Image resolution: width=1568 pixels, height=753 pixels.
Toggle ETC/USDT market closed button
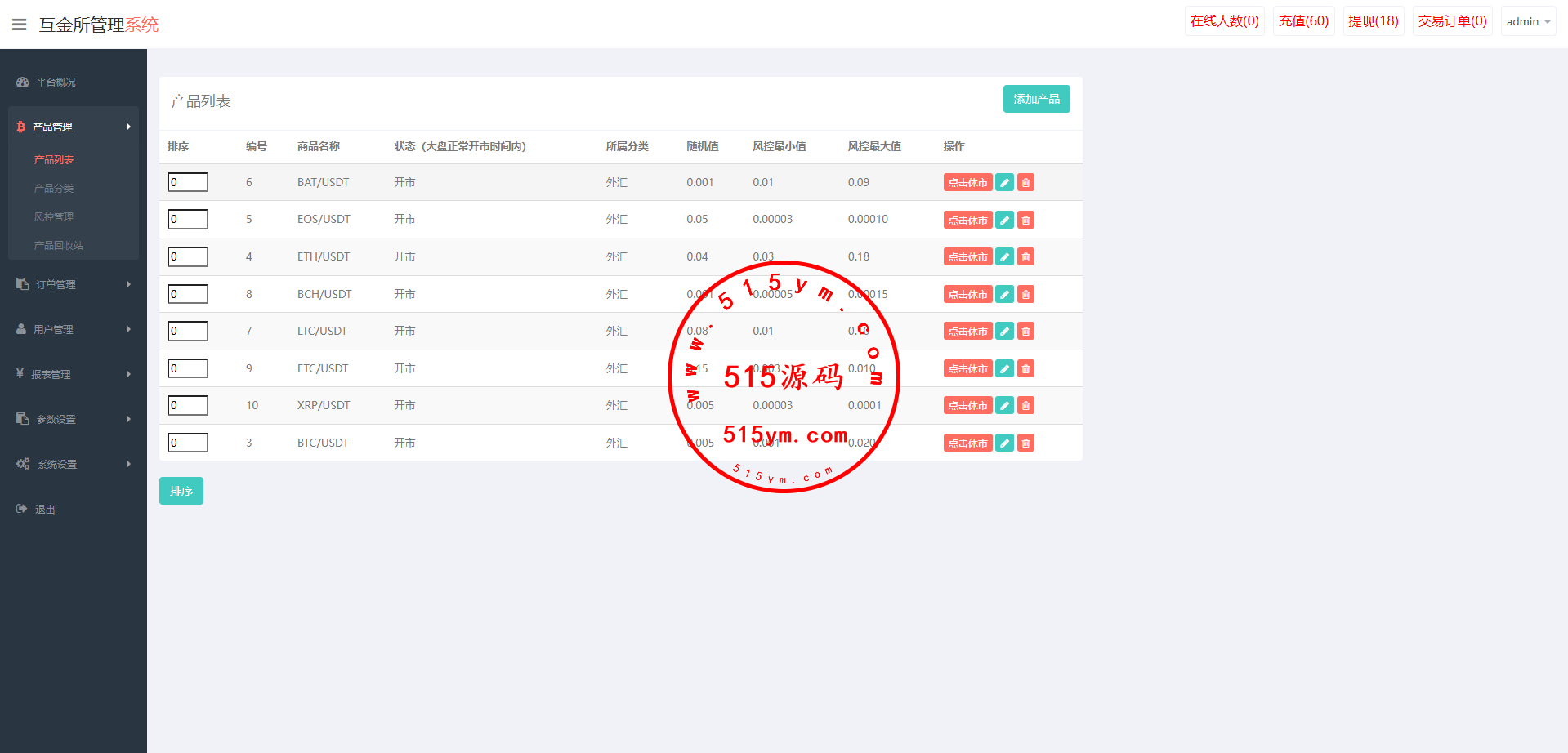[967, 368]
